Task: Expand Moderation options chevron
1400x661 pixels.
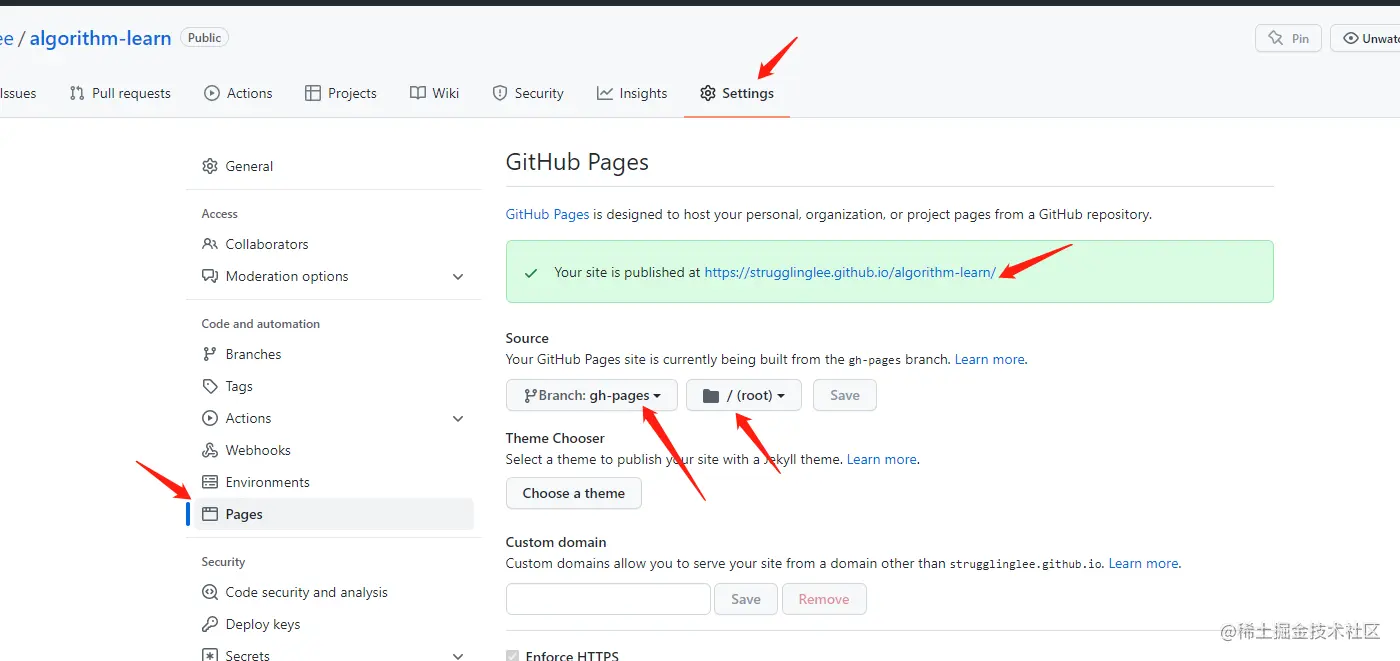Action: pyautogui.click(x=458, y=276)
